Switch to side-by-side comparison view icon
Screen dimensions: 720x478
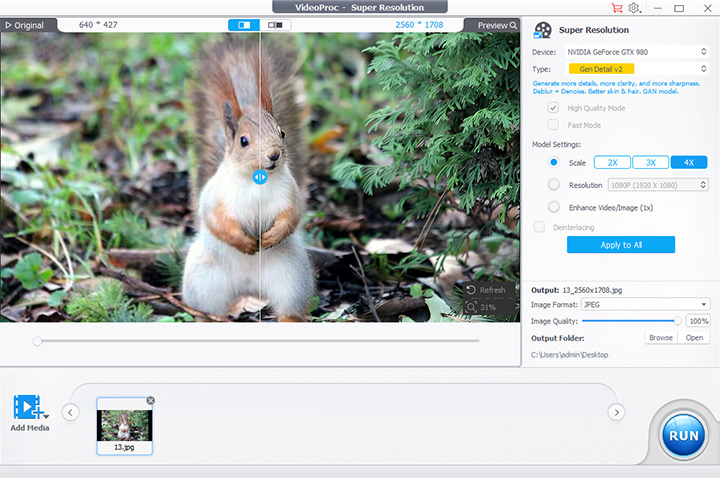(275, 25)
